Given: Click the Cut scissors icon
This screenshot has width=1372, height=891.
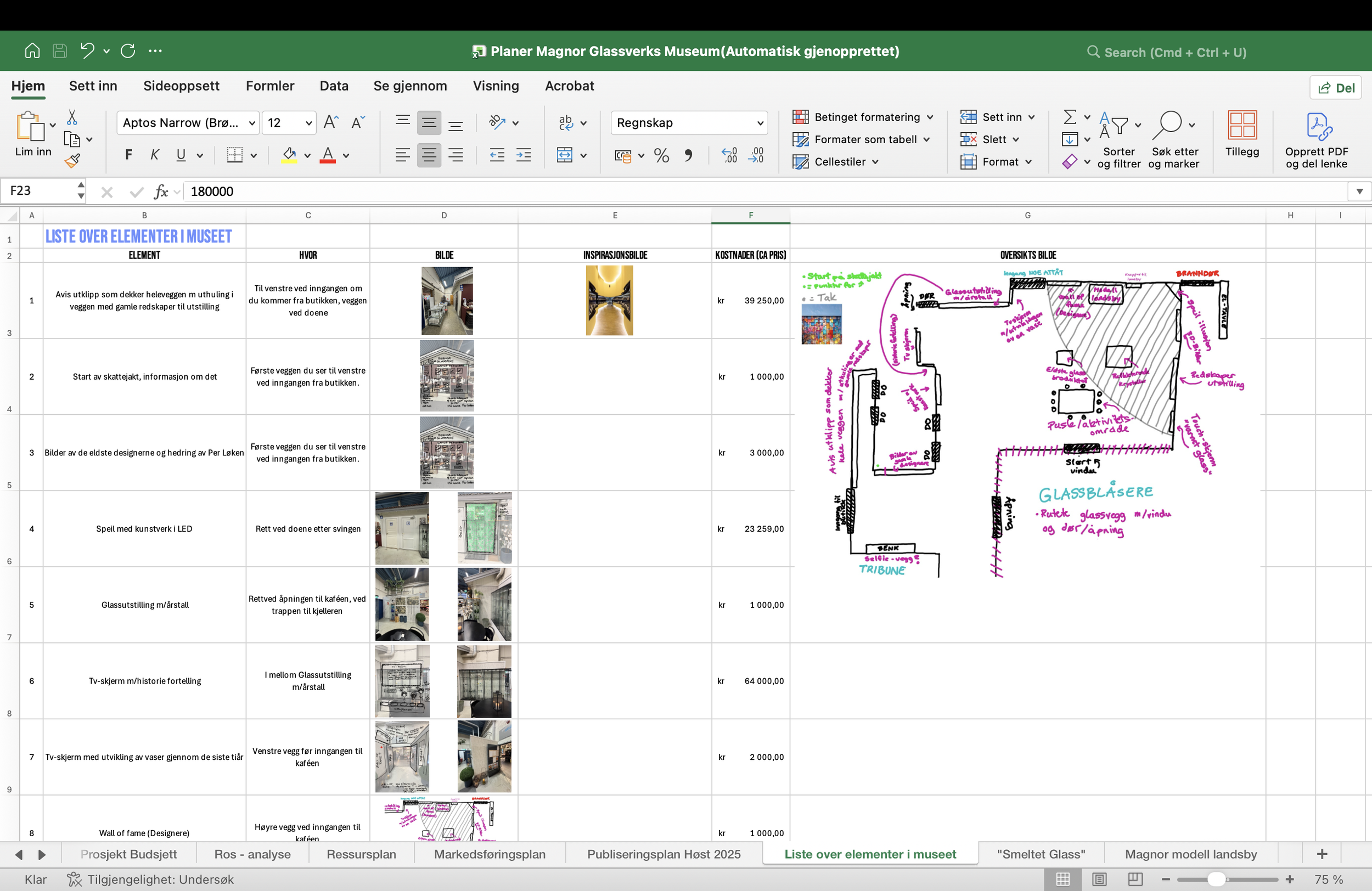Looking at the screenshot, I should (72, 117).
